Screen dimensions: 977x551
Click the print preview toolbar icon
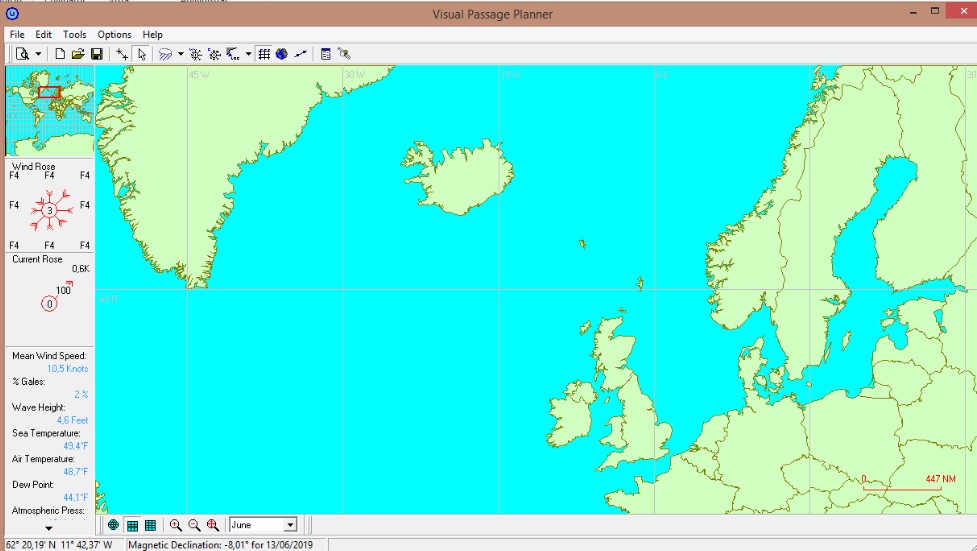(x=22, y=54)
